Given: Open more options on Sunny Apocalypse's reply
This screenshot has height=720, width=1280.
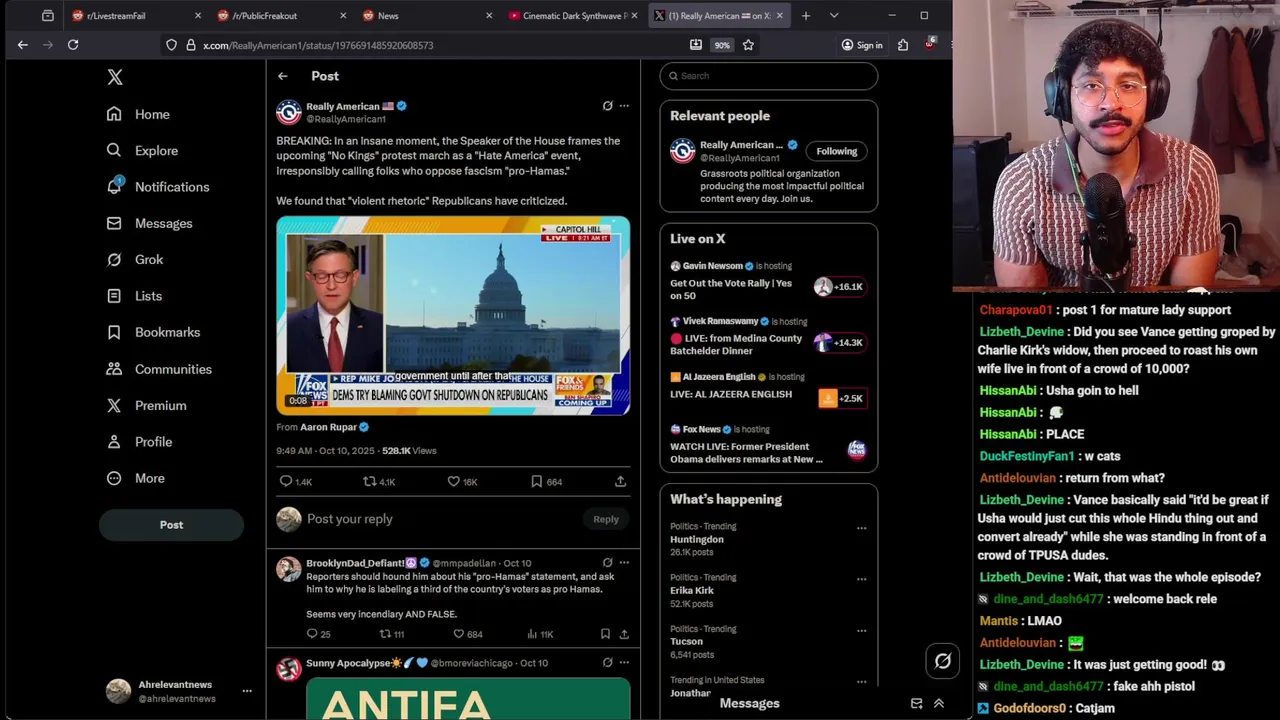Looking at the screenshot, I should [x=624, y=663].
